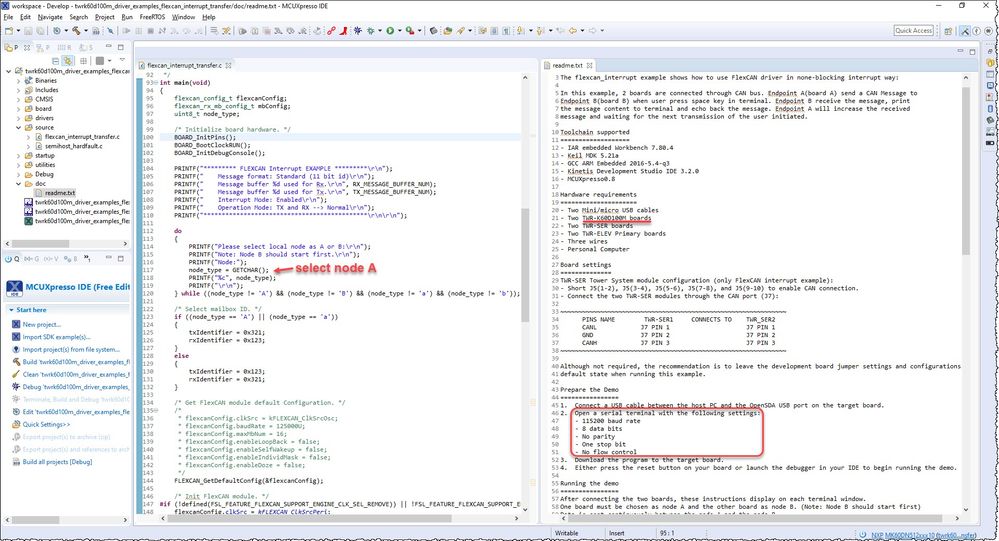
Task: Click the readme editor horizontal scrollbar
Action: point(756,518)
